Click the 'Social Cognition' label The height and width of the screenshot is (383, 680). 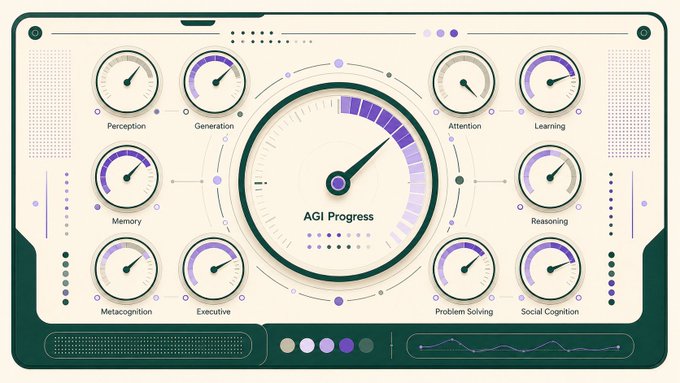[549, 312]
